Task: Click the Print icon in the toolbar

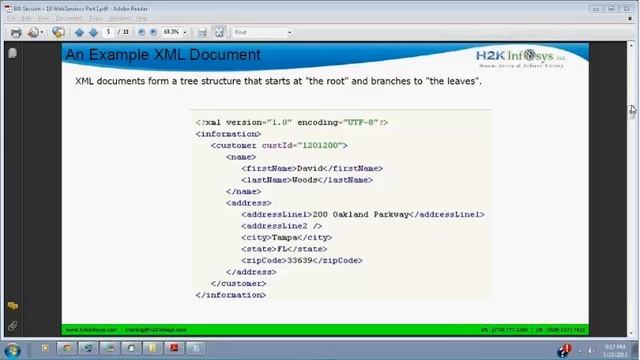Action: tap(16, 32)
